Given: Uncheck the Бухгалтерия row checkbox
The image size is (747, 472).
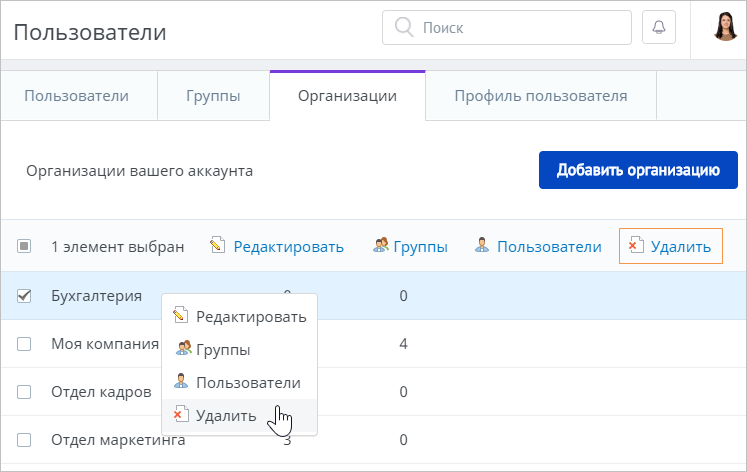Looking at the screenshot, I should (x=24, y=296).
